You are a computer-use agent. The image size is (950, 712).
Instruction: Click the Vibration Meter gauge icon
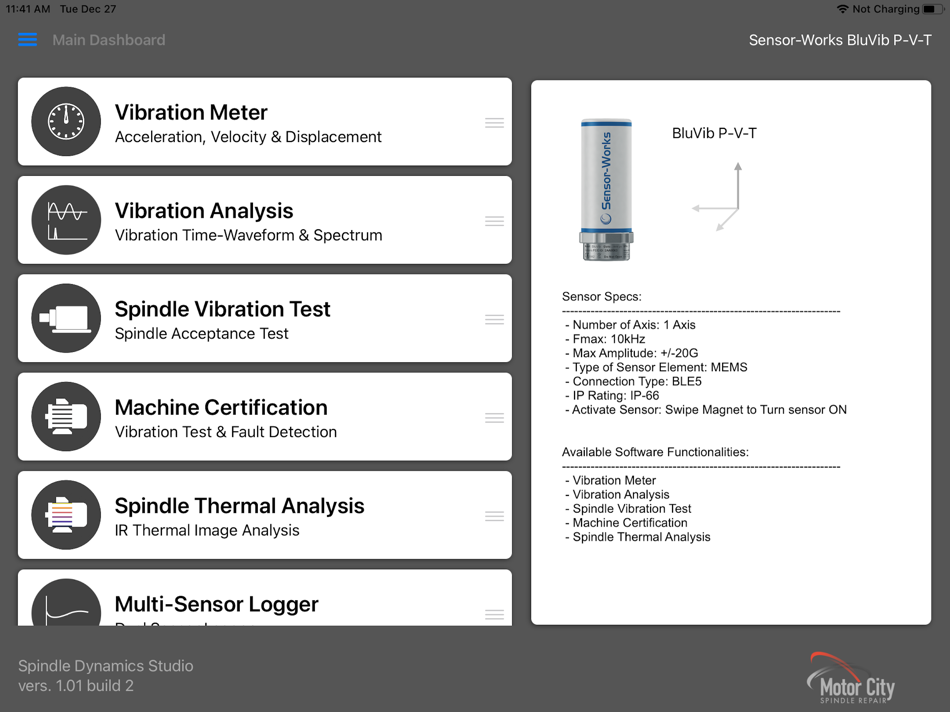pos(66,122)
